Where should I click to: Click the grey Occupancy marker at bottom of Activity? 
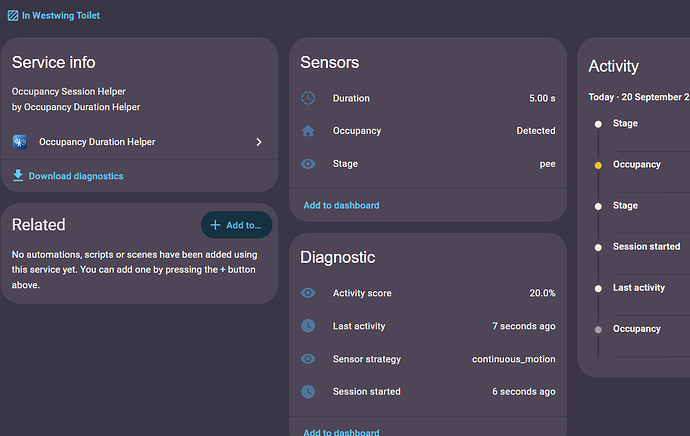[x=598, y=330]
